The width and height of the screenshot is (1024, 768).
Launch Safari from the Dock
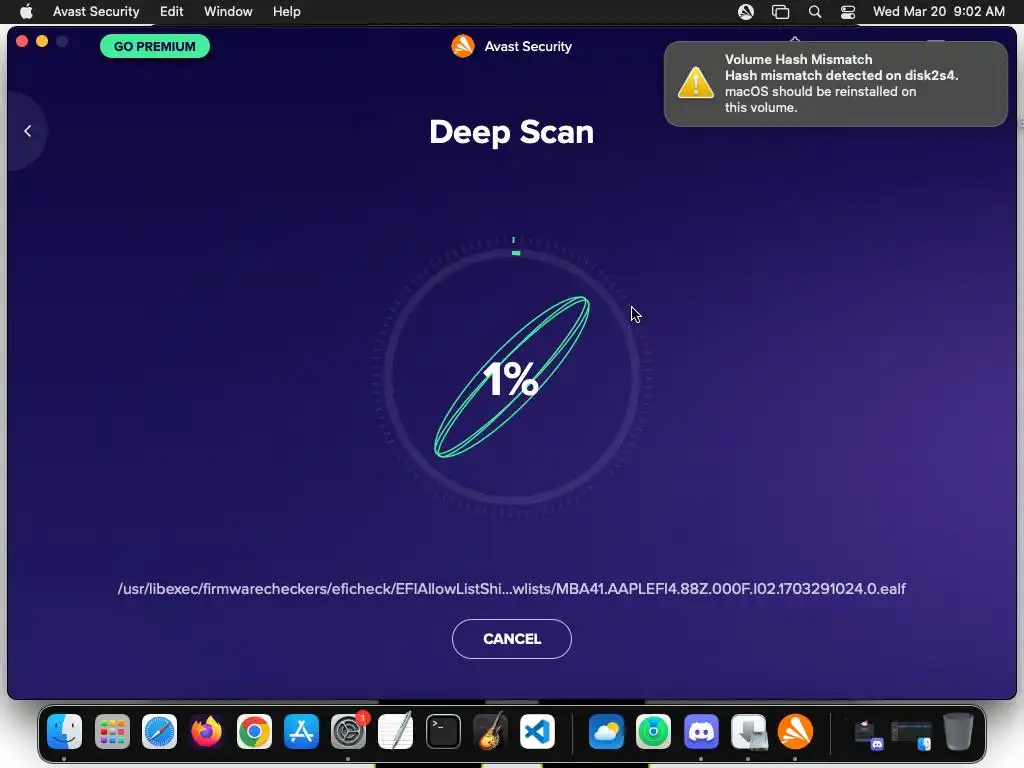(159, 731)
